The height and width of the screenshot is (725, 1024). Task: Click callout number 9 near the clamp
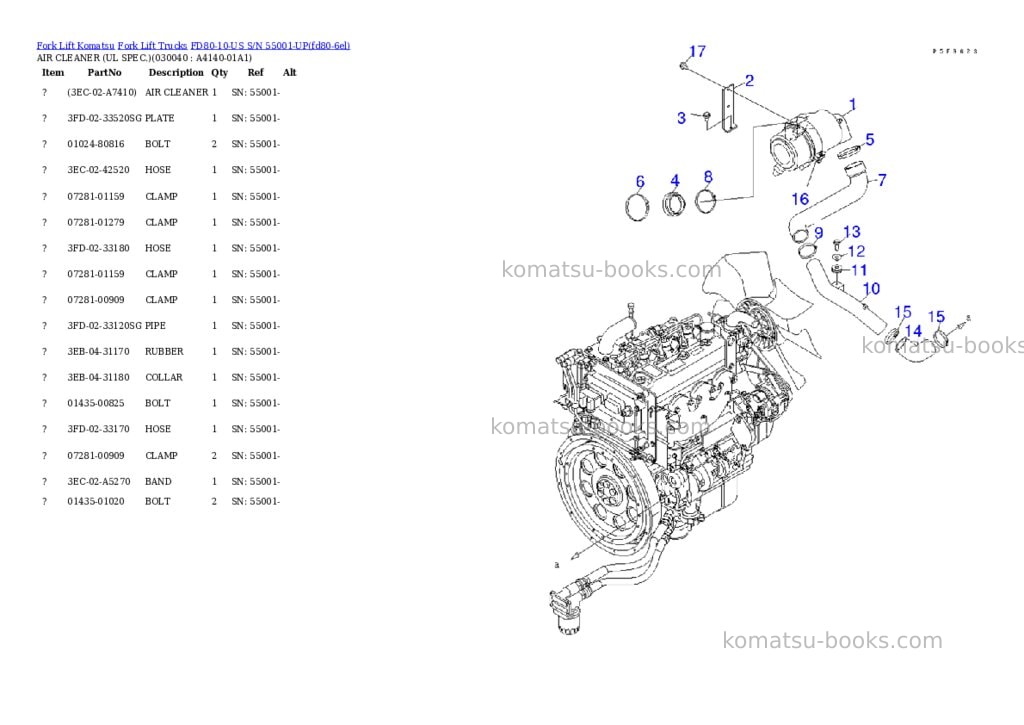tap(819, 233)
